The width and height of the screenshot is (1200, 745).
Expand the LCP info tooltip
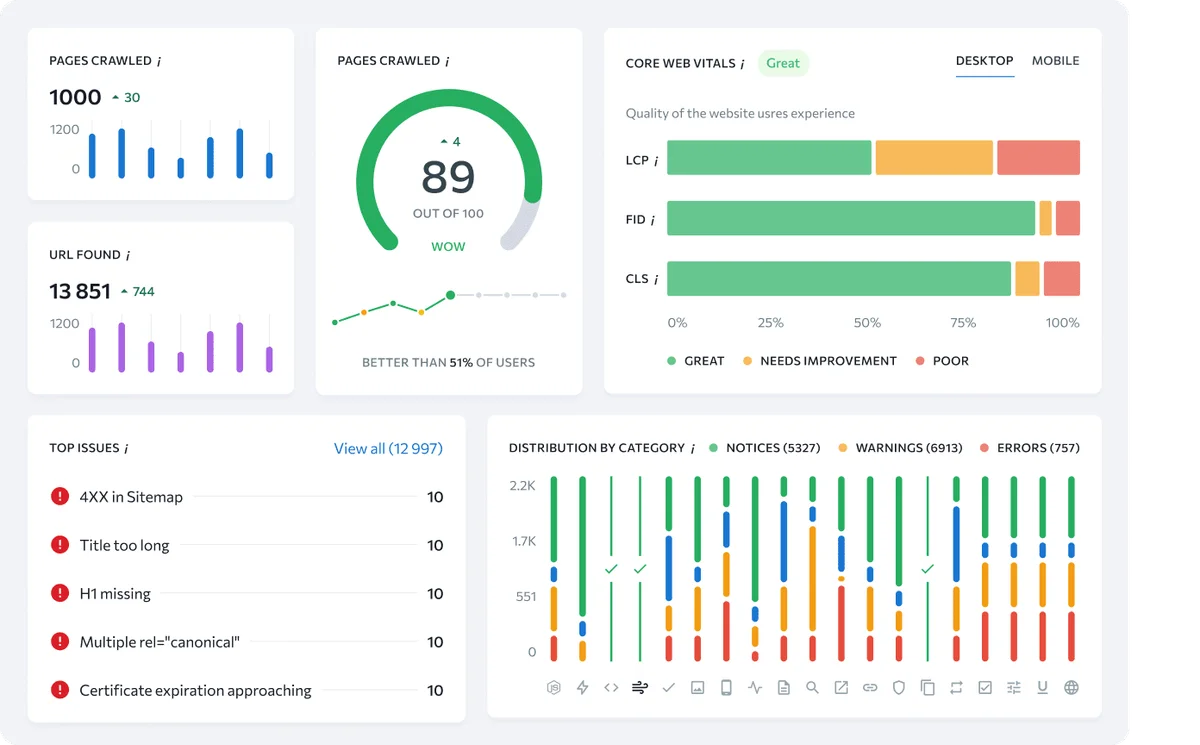[657, 158]
